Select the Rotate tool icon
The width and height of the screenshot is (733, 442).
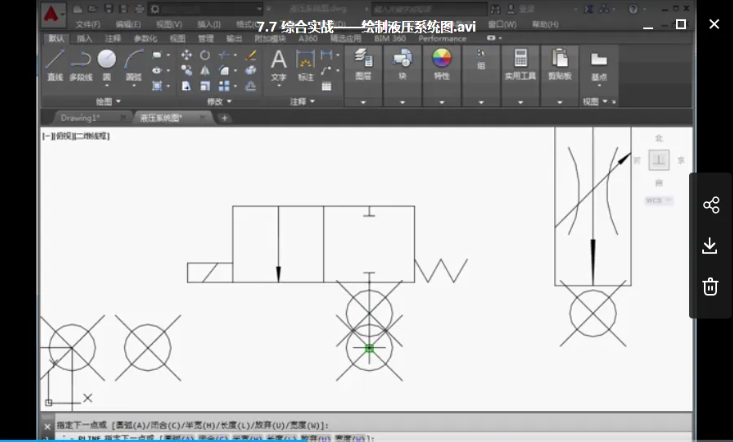pyautogui.click(x=205, y=55)
